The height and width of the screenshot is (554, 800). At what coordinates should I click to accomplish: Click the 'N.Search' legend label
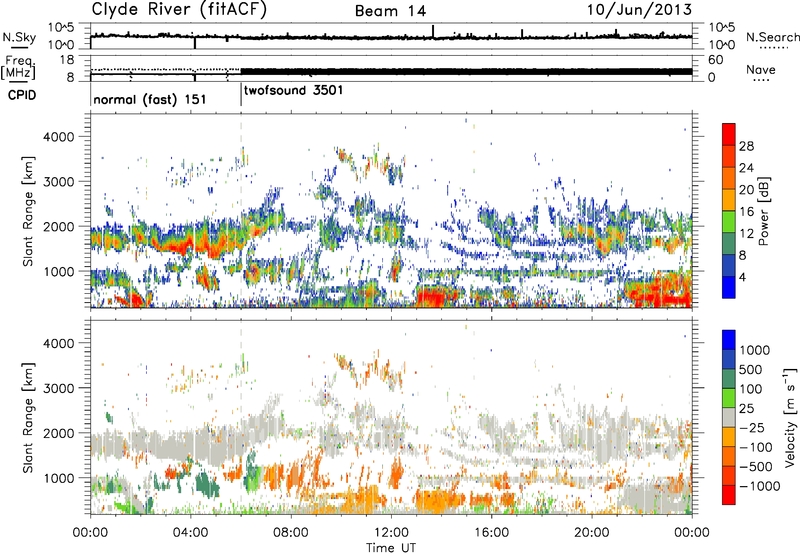click(x=772, y=37)
